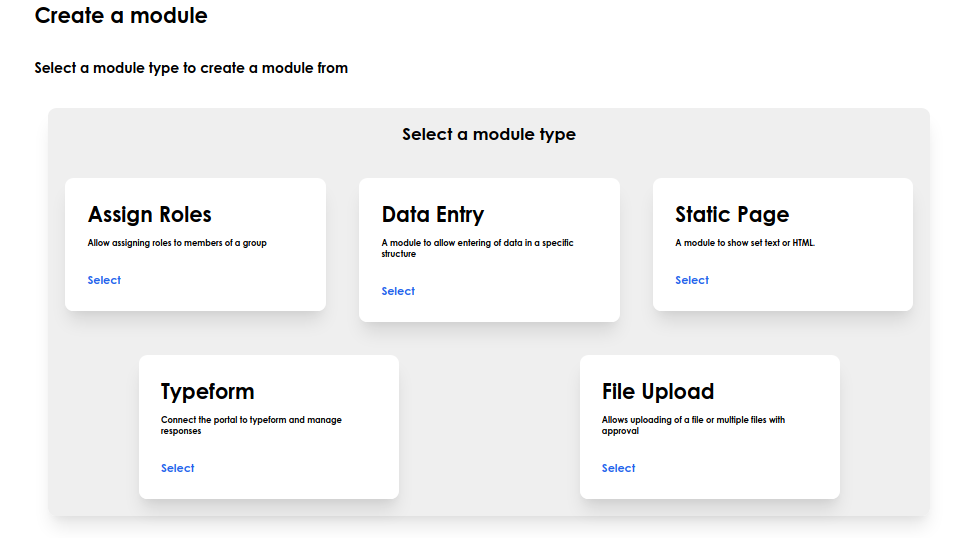
Task: Click the File Upload card title
Action: tap(658, 391)
